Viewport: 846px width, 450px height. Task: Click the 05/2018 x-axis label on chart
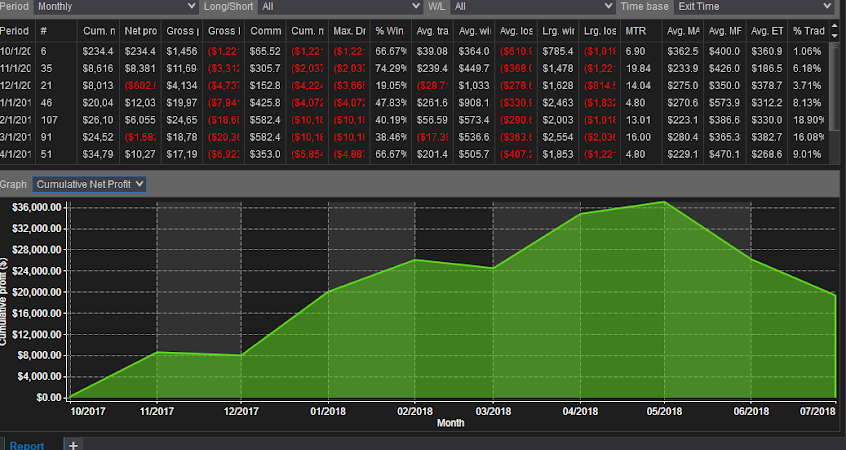[664, 411]
